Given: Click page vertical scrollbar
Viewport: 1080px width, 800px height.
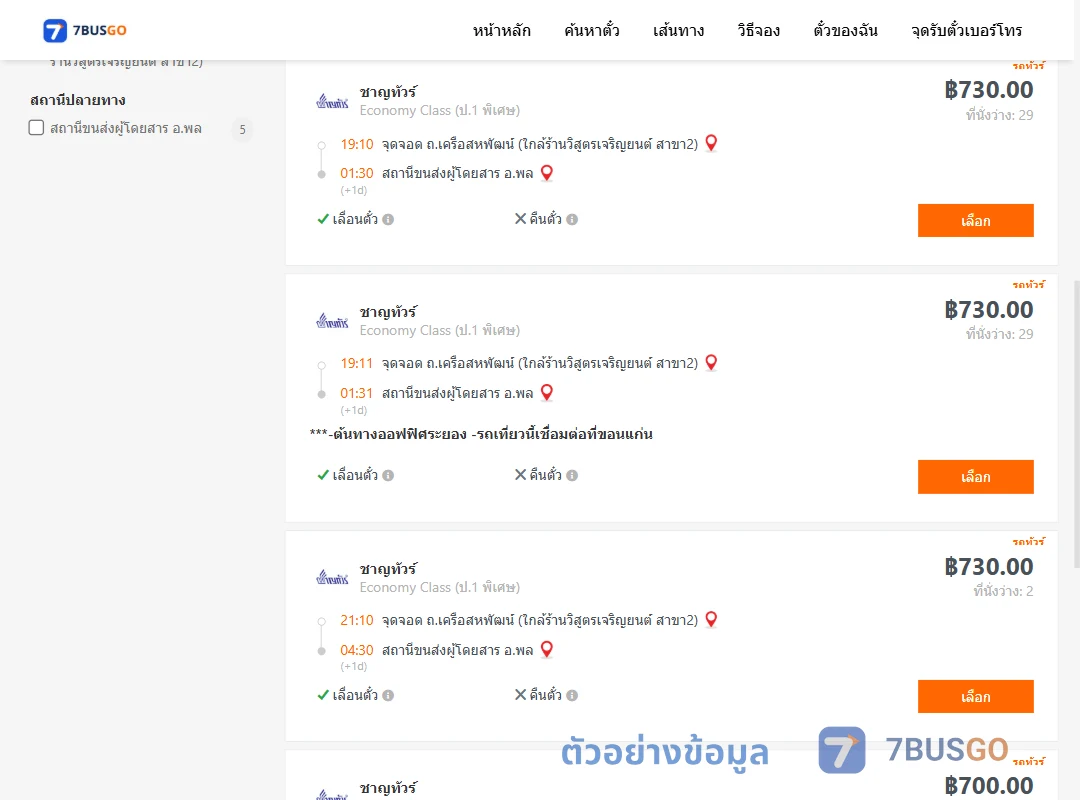Looking at the screenshot, I should pos(1077,424).
